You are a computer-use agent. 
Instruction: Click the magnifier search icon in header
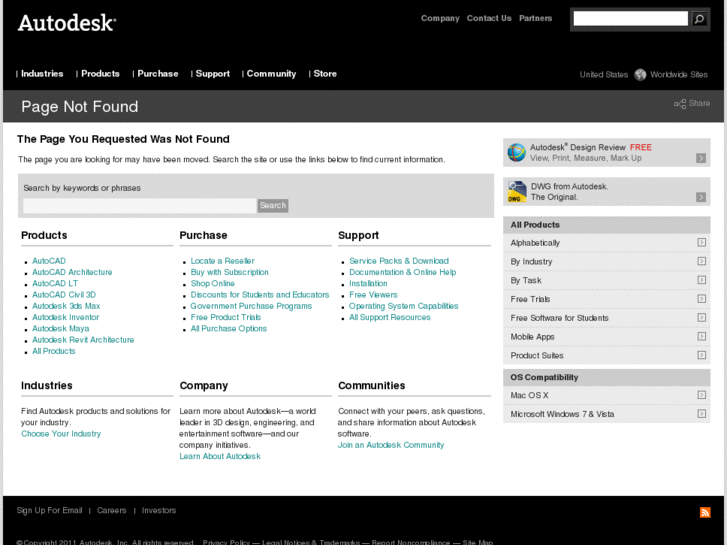(x=699, y=19)
